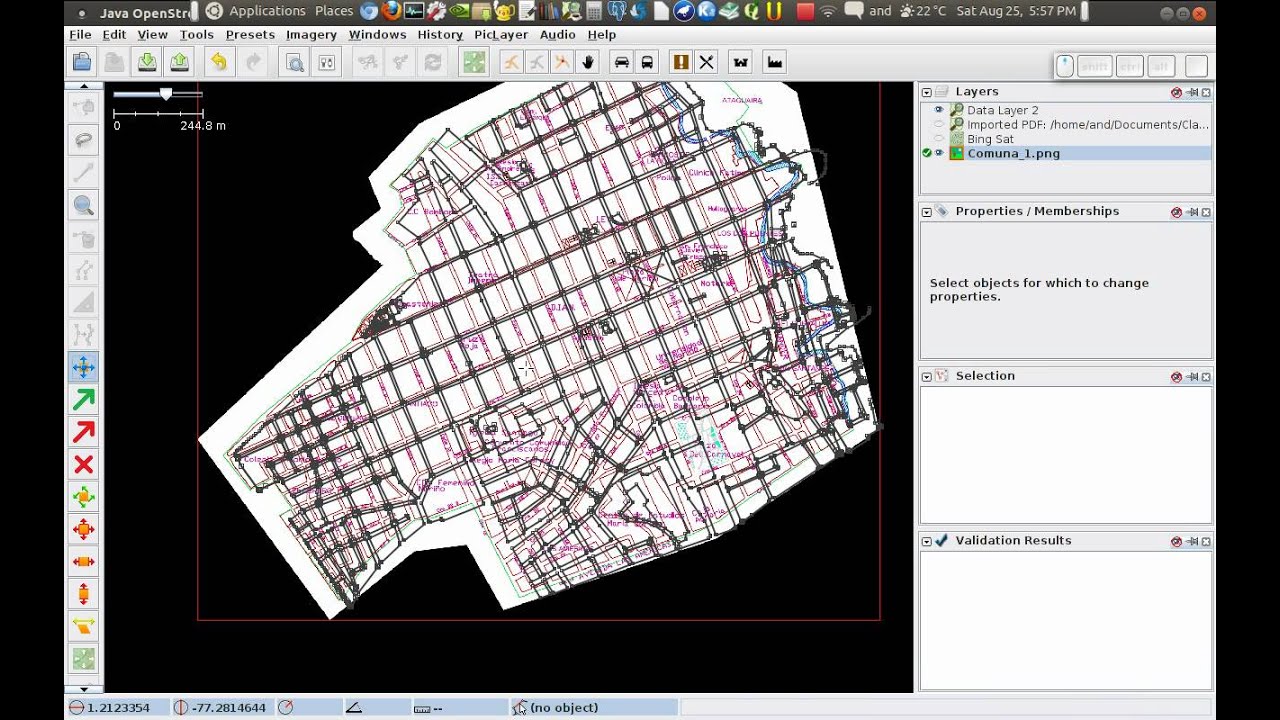Image resolution: width=1280 pixels, height=720 pixels.
Task: Select yellow shear picture tool
Action: [84, 627]
